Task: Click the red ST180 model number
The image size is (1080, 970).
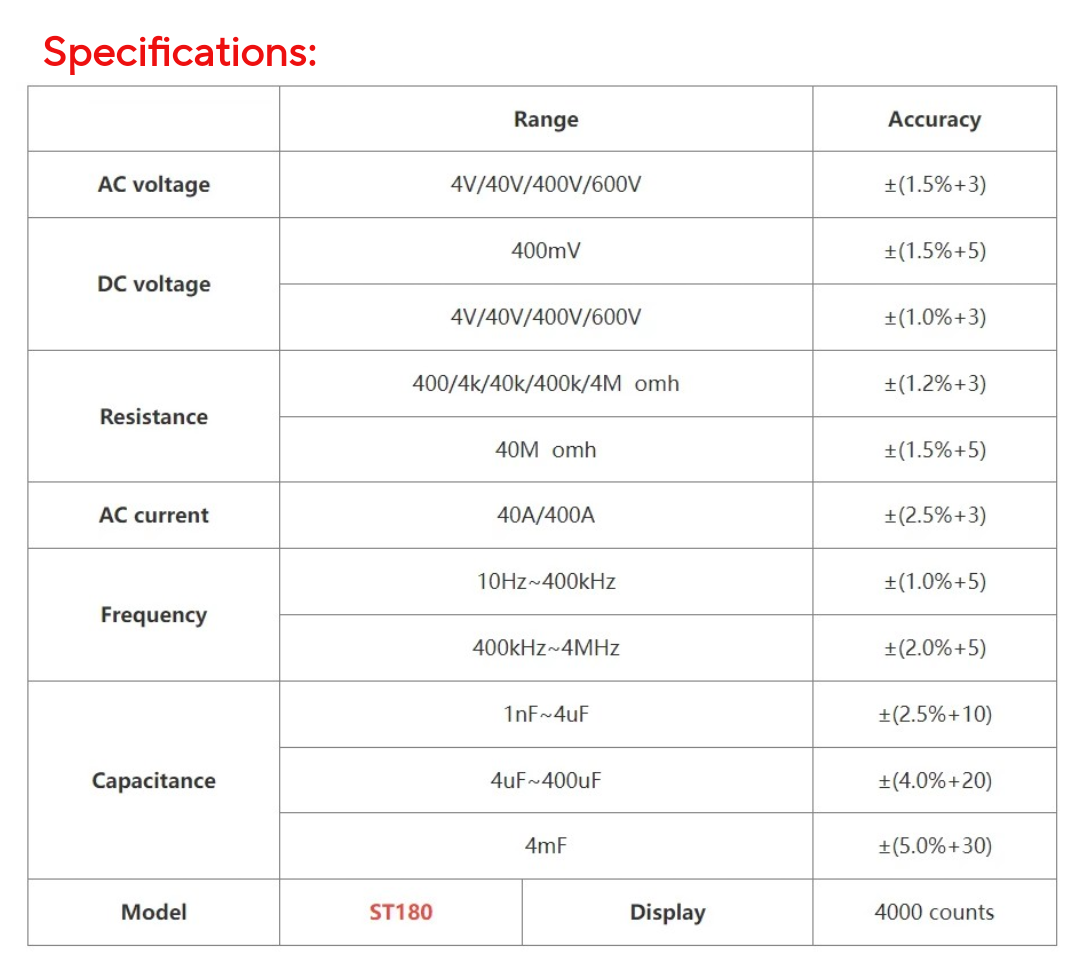Action: 401,912
